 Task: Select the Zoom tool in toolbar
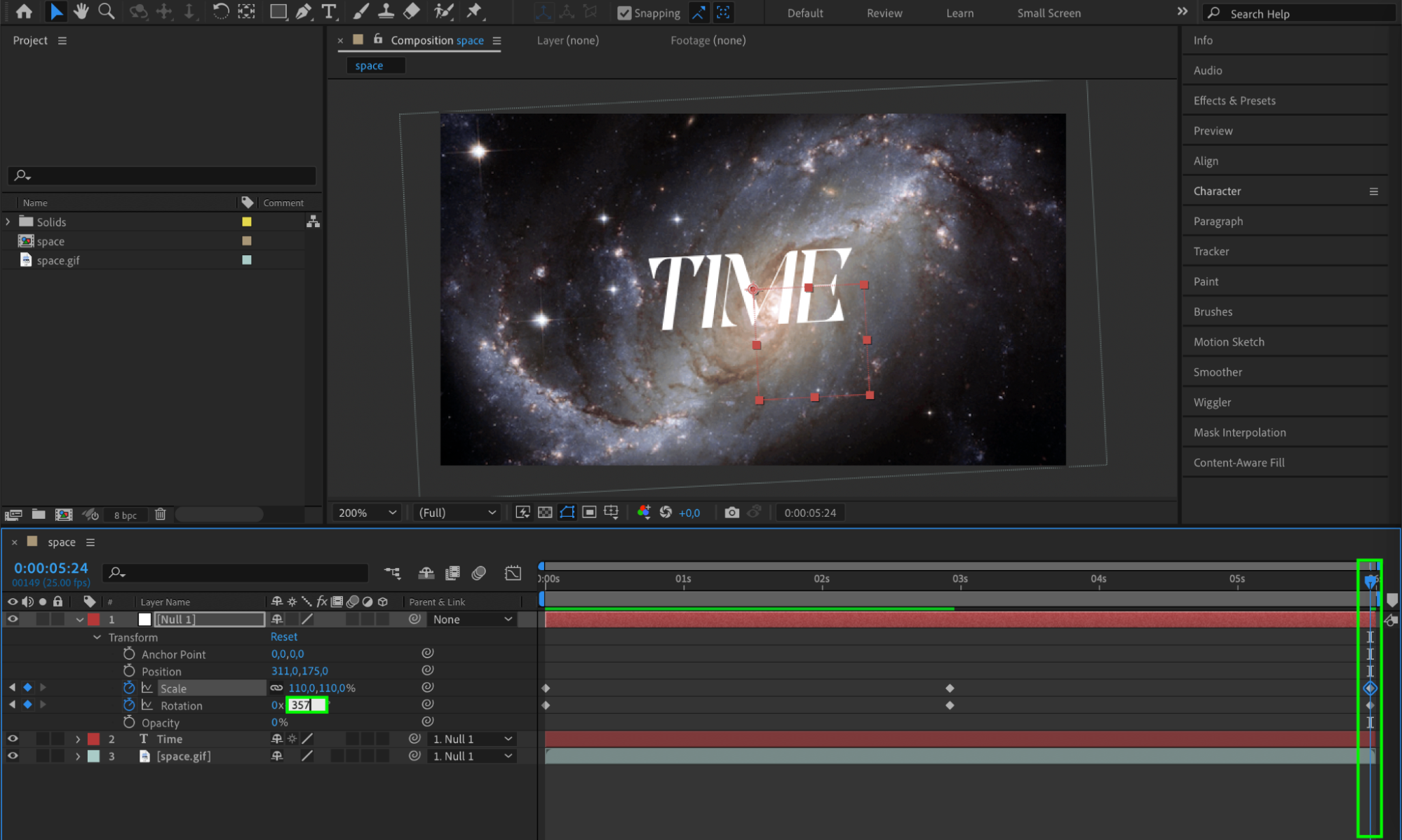coord(107,11)
